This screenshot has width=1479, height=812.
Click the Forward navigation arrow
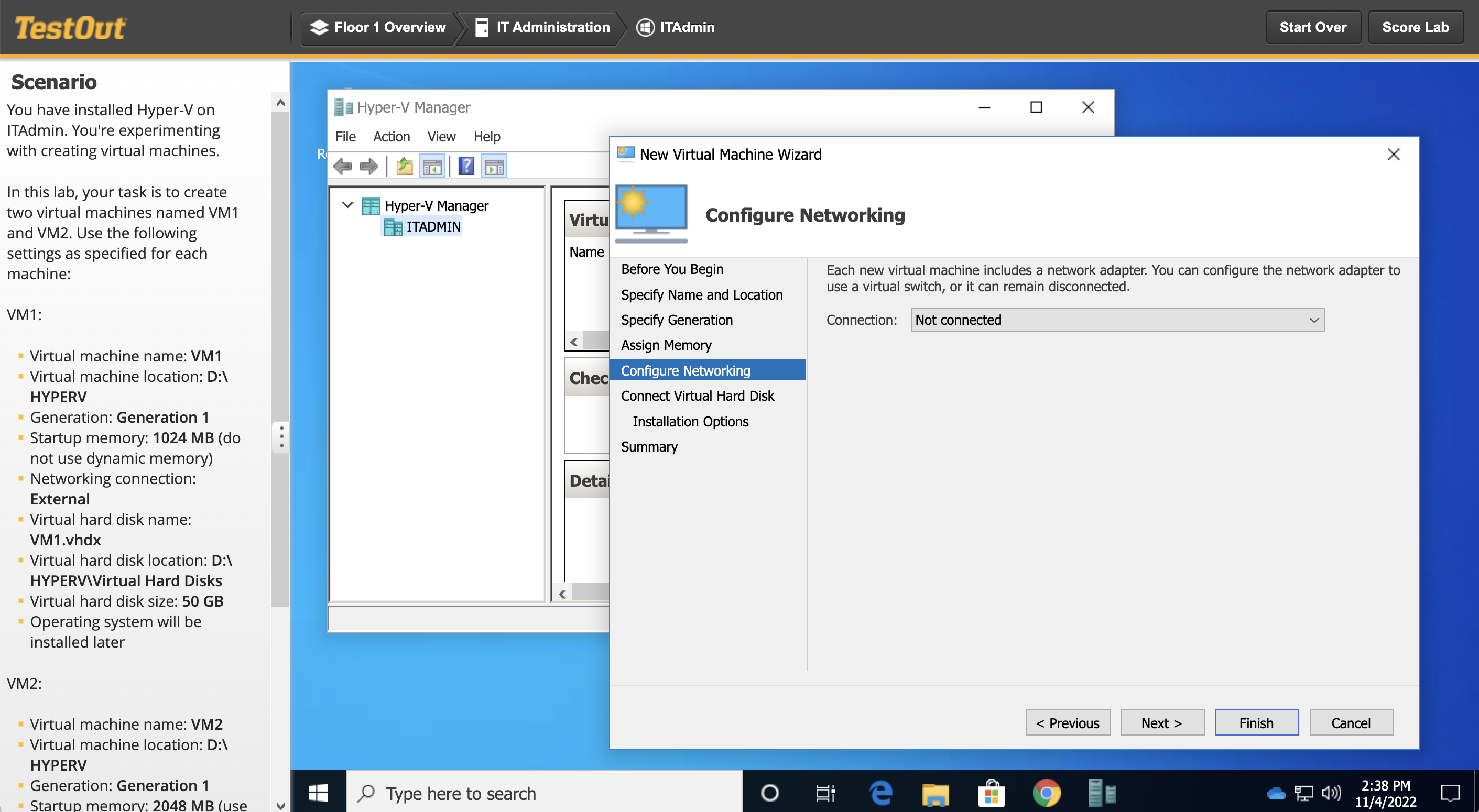(369, 166)
